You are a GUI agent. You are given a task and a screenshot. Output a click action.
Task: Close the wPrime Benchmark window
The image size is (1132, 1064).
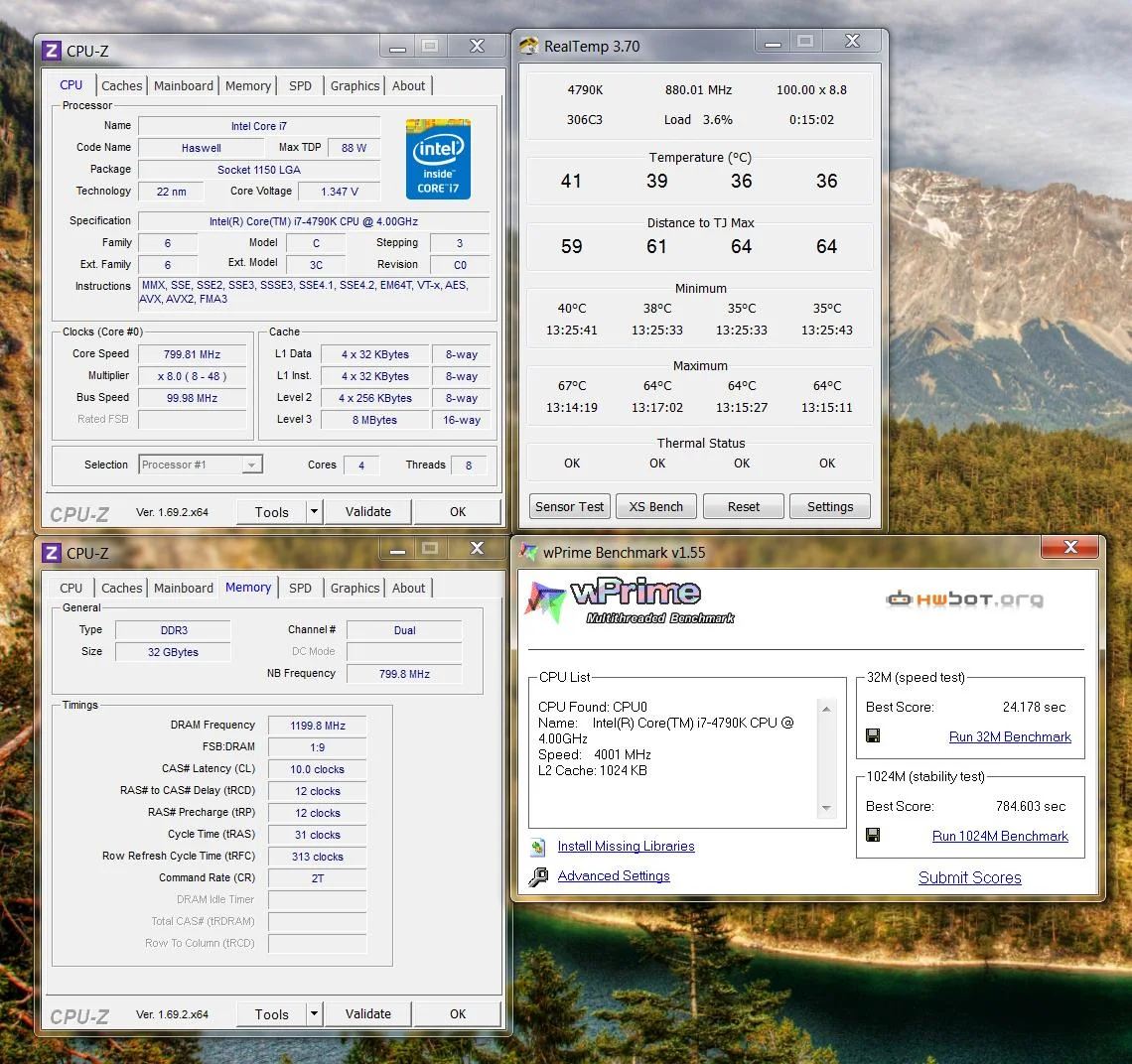[x=1069, y=547]
